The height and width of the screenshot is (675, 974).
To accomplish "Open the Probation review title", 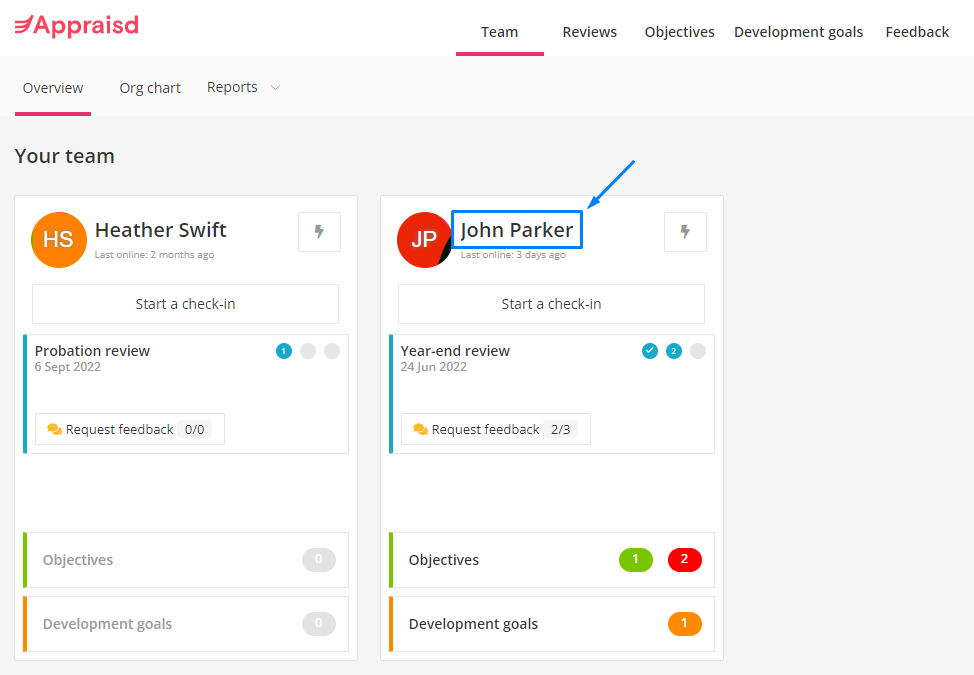I will 93,351.
